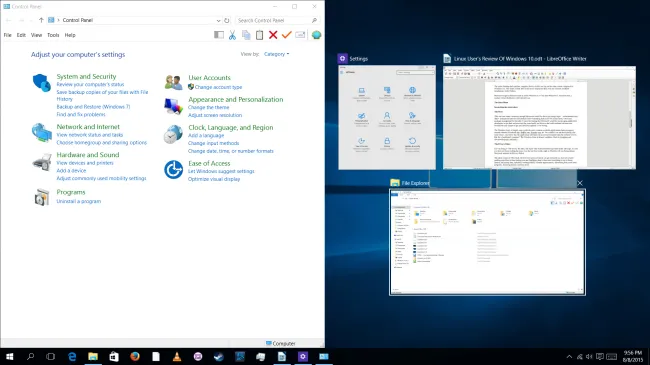Refresh the Control Panel address bar
The height and width of the screenshot is (365, 650).
(227, 20)
